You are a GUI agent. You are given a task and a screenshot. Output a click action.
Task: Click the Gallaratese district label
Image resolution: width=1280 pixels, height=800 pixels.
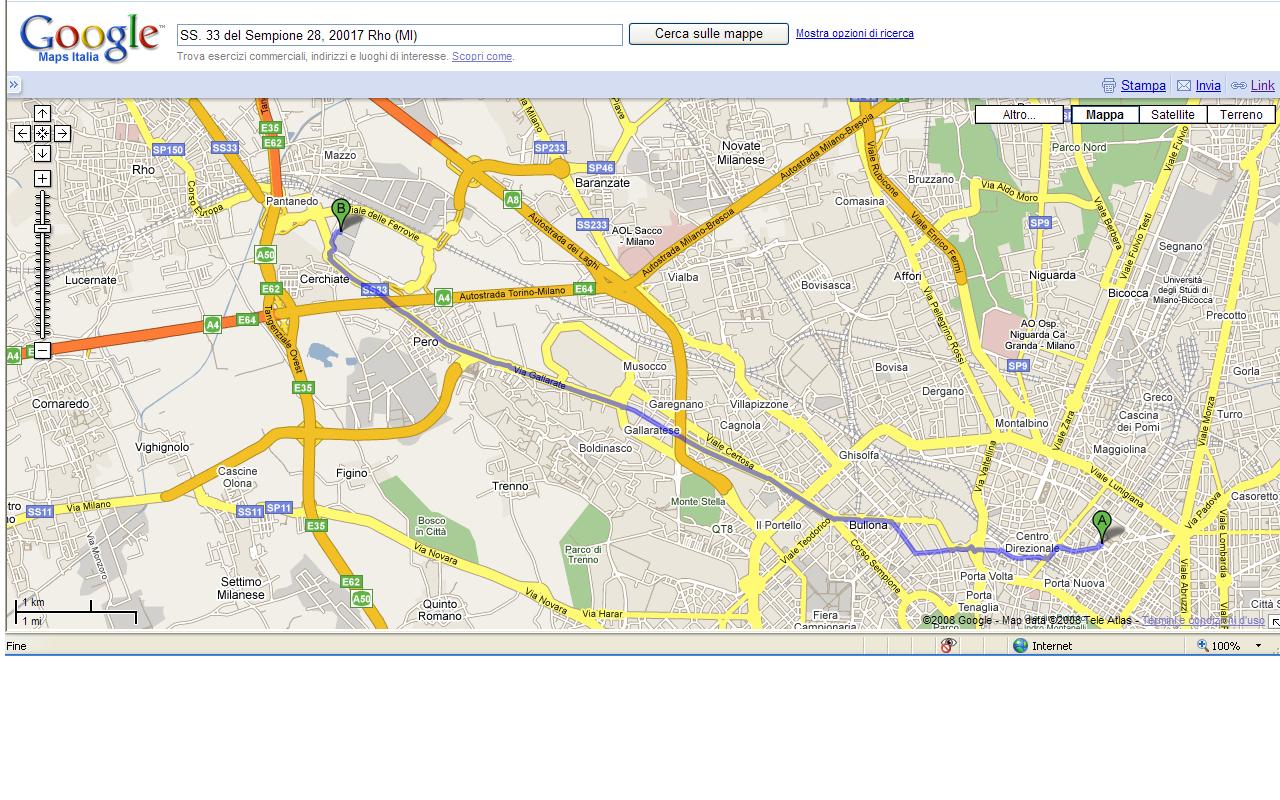point(652,430)
